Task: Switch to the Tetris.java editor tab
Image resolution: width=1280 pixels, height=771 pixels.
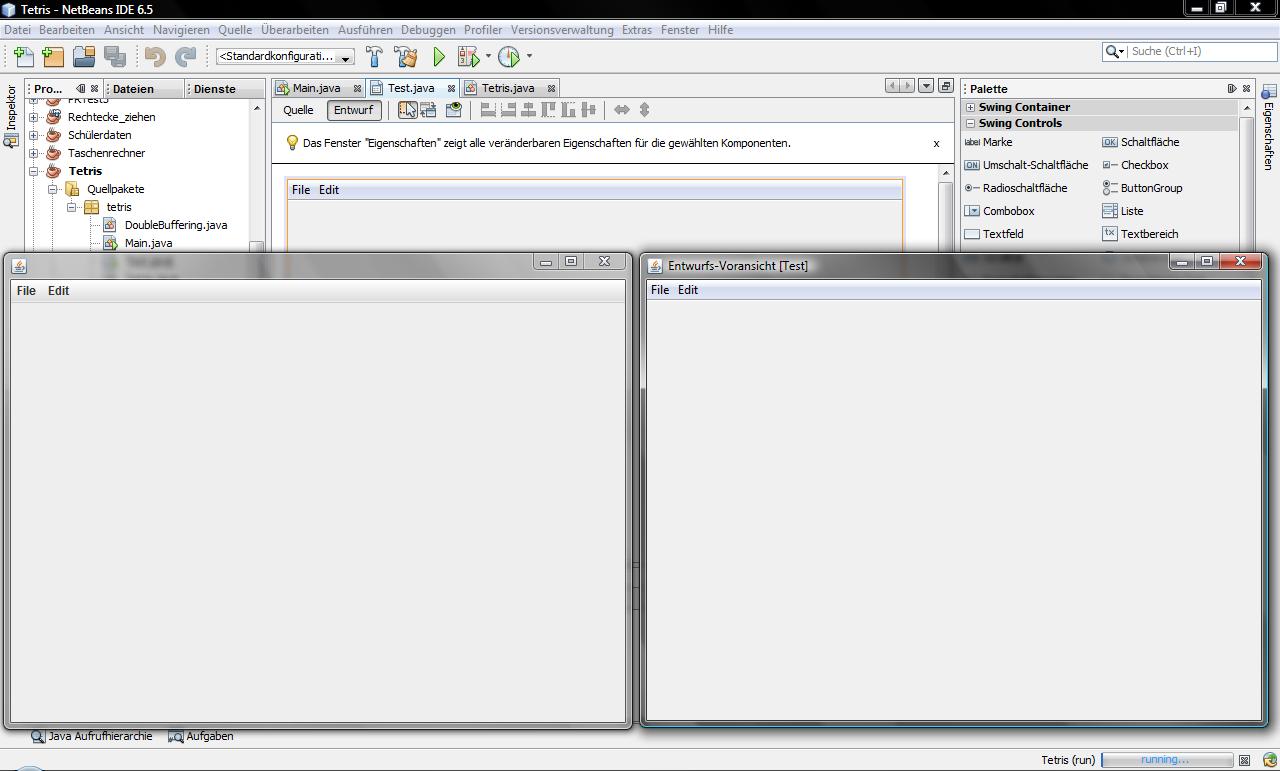Action: 508,88
